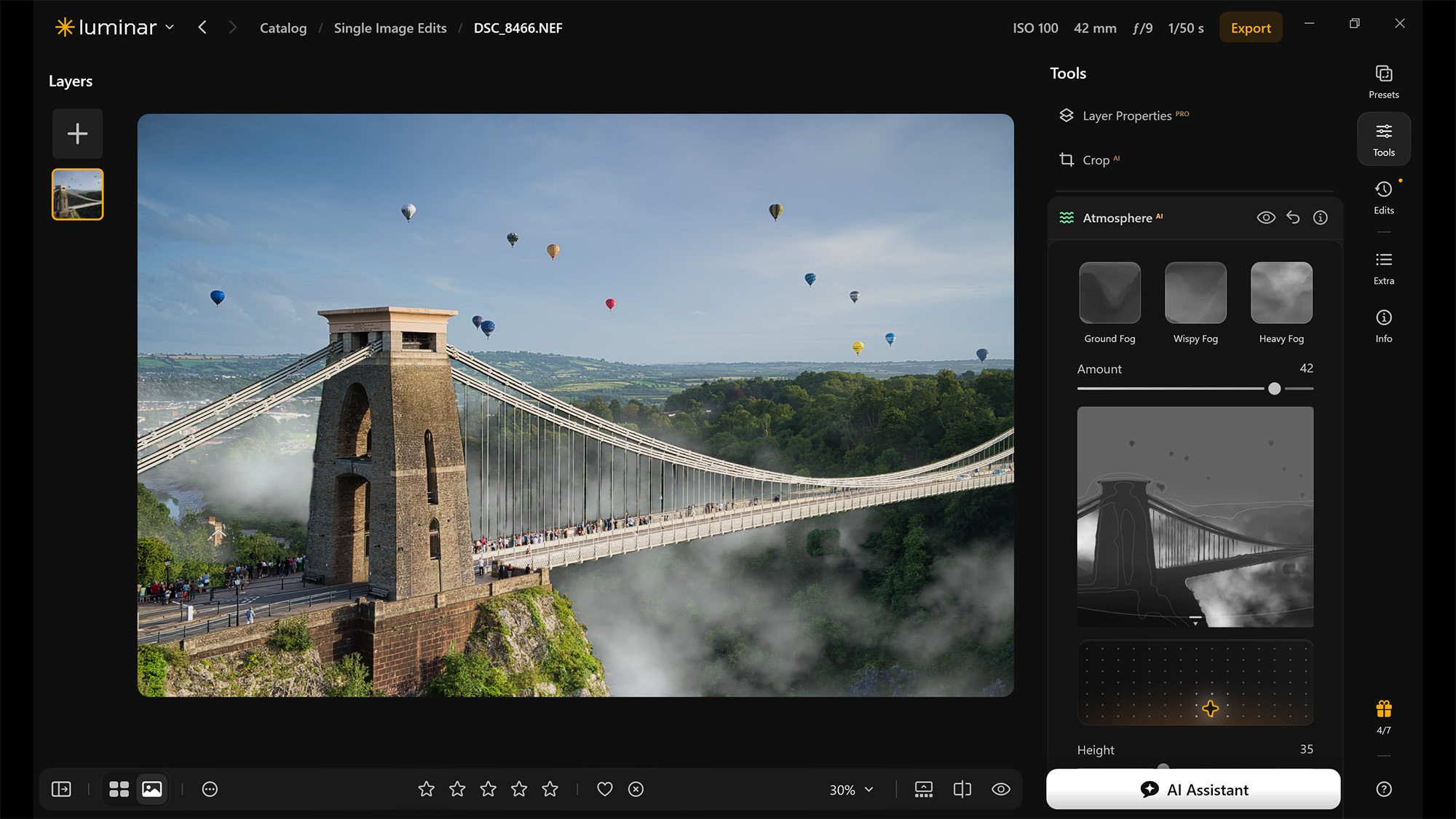
Task: Click the Export button
Action: tap(1251, 28)
